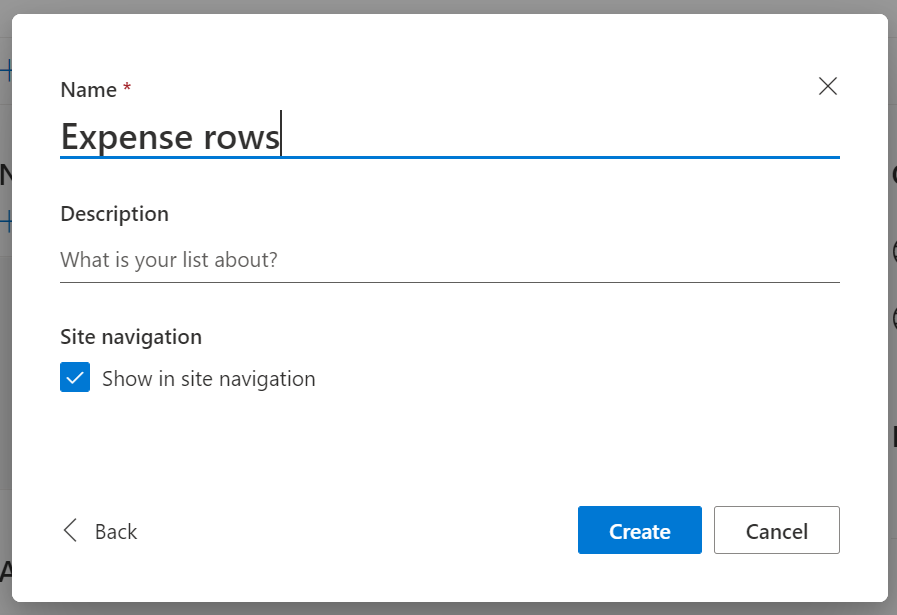This screenshot has width=897, height=615.
Task: Click the lower partially hidden plus icon at left edge
Action: click(x=6, y=221)
